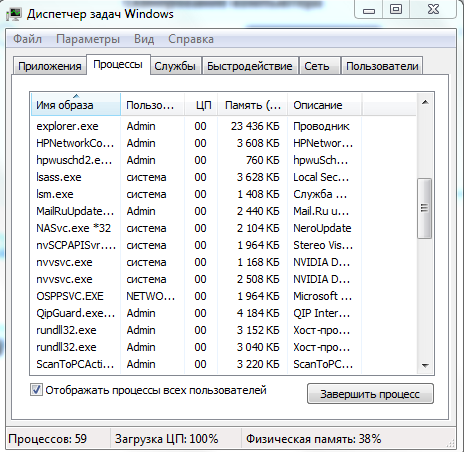Click the NETWO... user cell
464x452 pixels.
[150, 296]
